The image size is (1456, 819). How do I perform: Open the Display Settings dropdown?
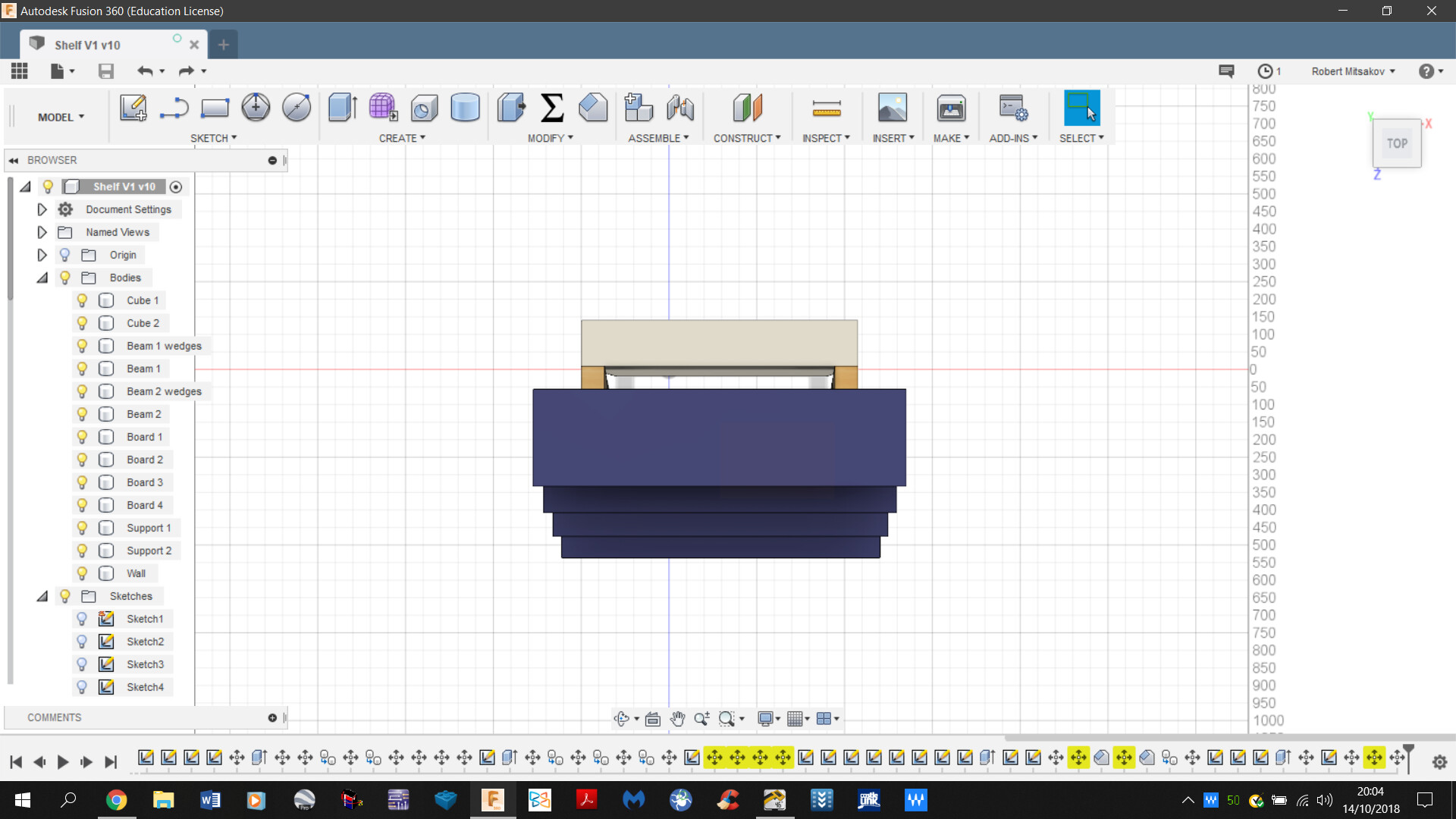point(769,718)
